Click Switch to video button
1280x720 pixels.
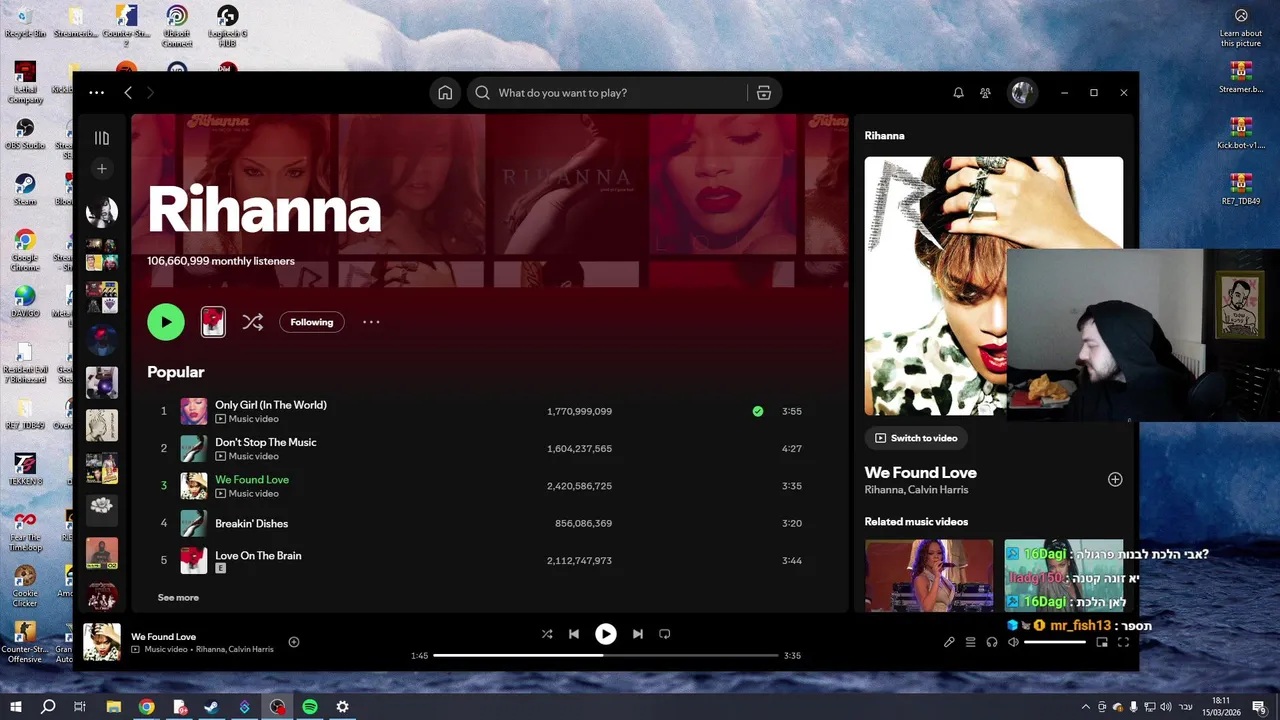tap(916, 438)
